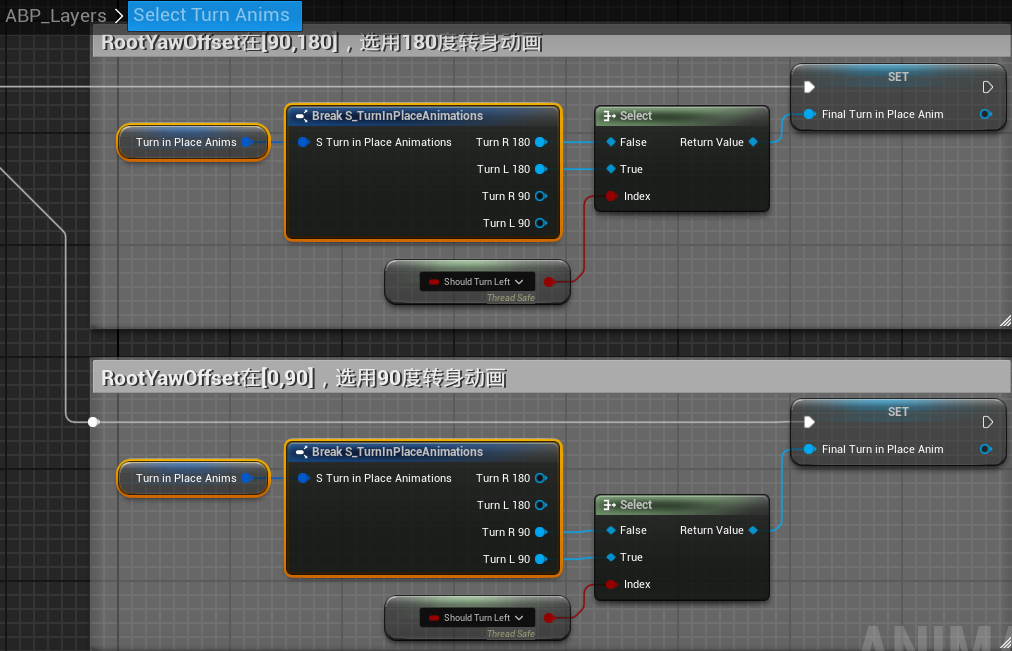Click False pin on lower Select node

click(x=611, y=530)
